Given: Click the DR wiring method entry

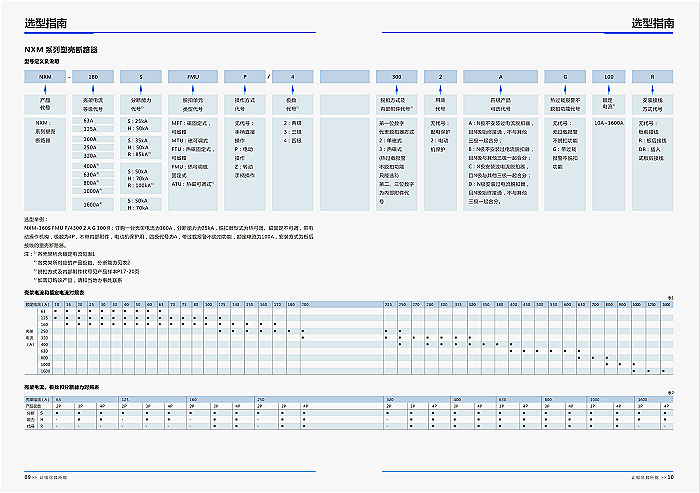Looking at the screenshot, I should tap(651, 154).
